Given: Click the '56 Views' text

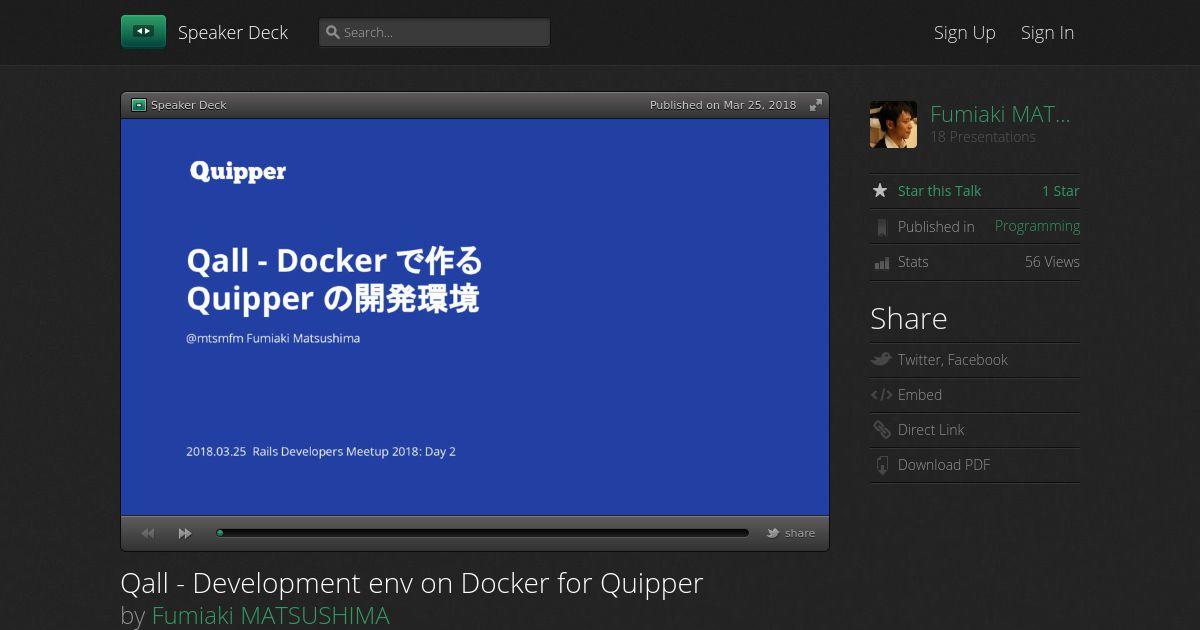Looking at the screenshot, I should coord(1052,262).
